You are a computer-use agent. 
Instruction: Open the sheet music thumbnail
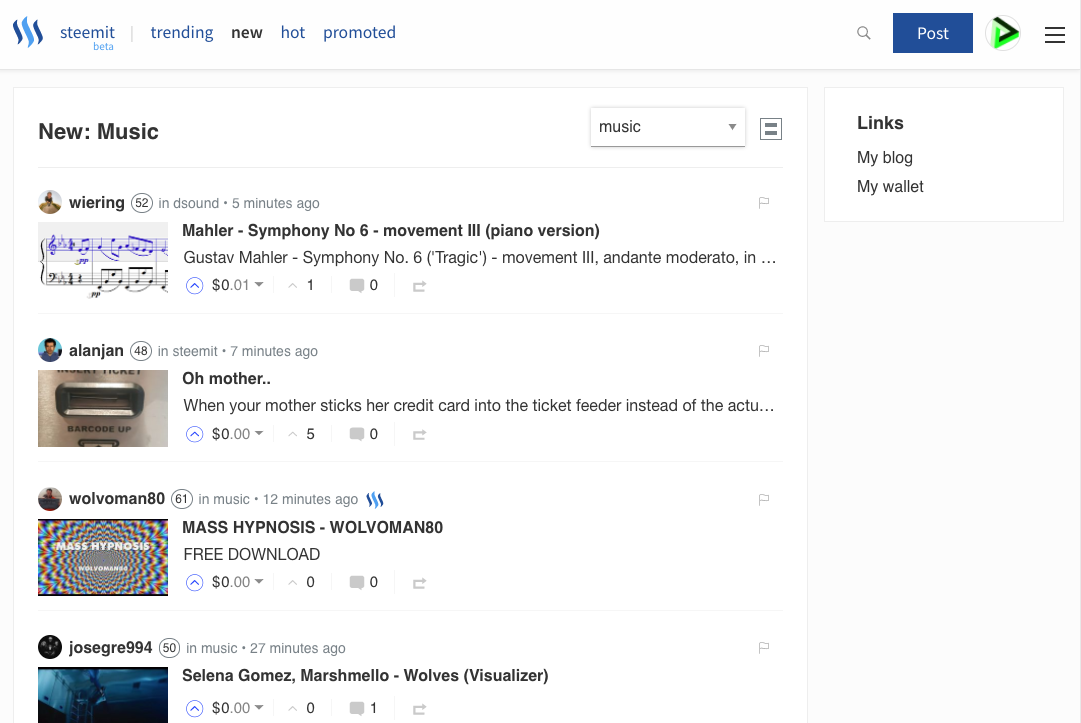tap(103, 261)
